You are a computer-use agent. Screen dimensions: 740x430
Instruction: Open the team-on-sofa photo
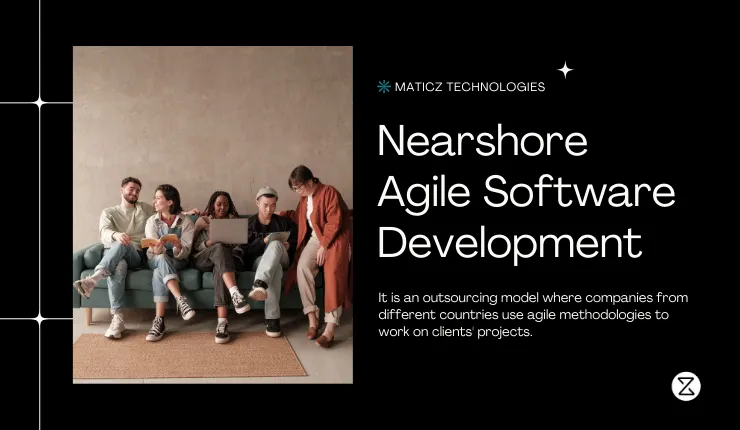point(213,215)
